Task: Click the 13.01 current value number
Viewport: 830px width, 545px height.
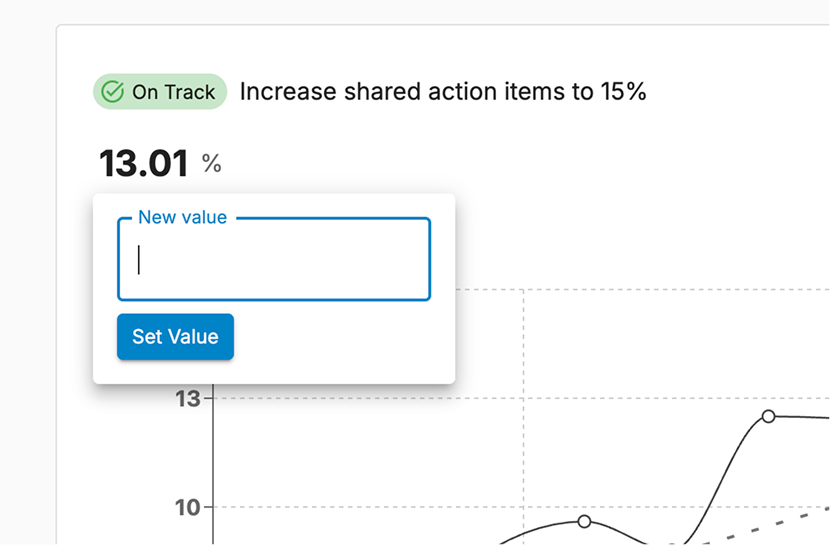Action: click(143, 163)
